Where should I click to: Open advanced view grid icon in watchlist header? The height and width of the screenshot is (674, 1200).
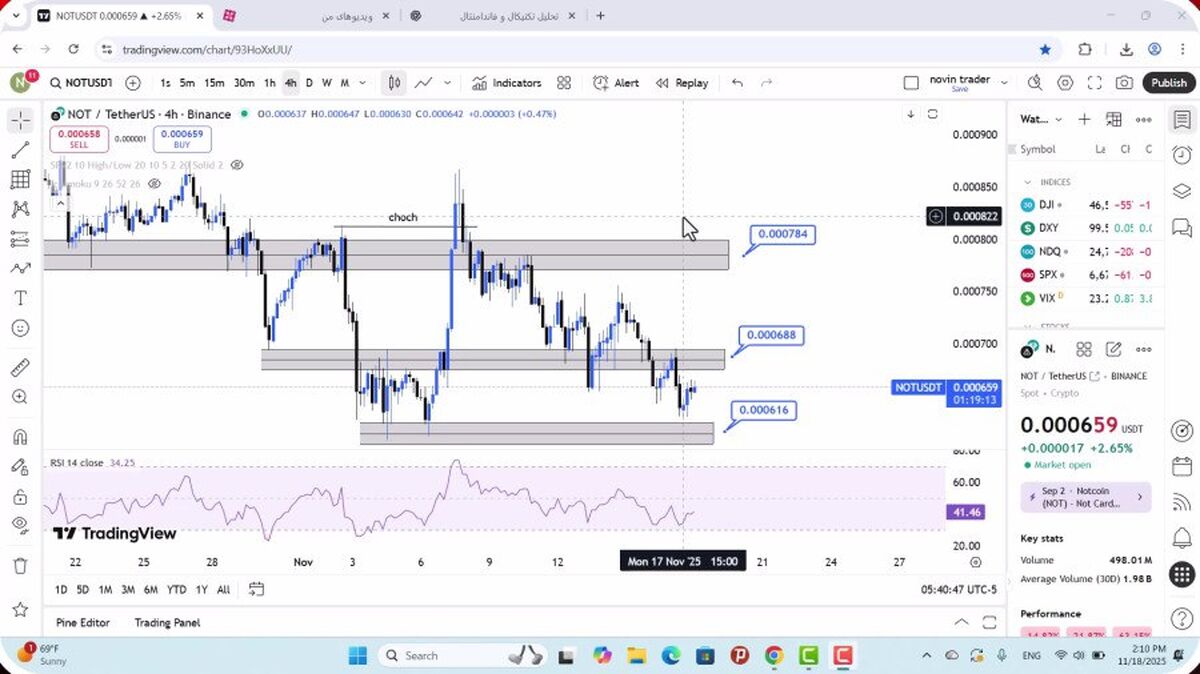coord(1114,119)
